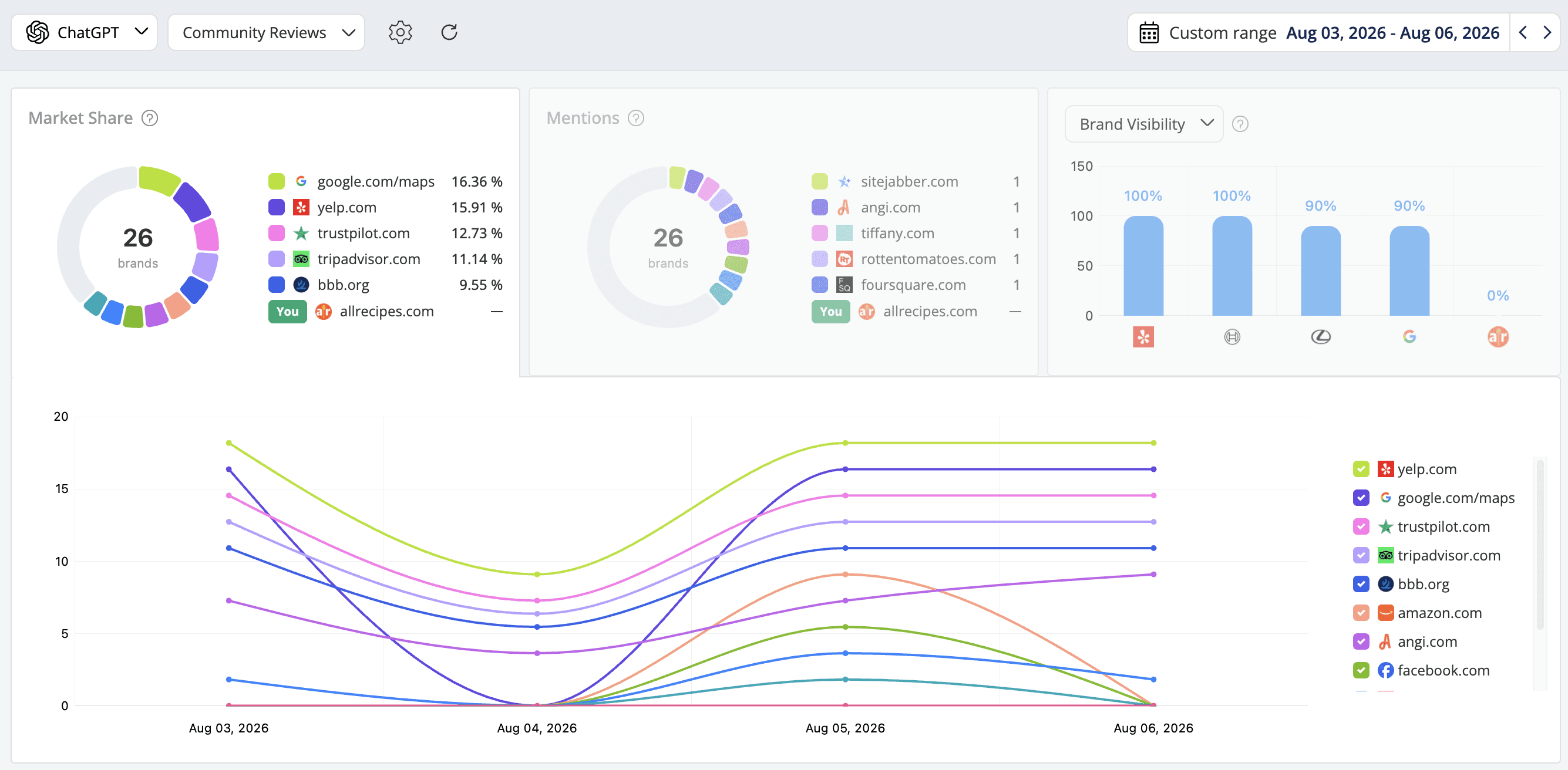Click the 16.36 % market share value
Viewport: 1568px width, 770px height.
click(477, 181)
